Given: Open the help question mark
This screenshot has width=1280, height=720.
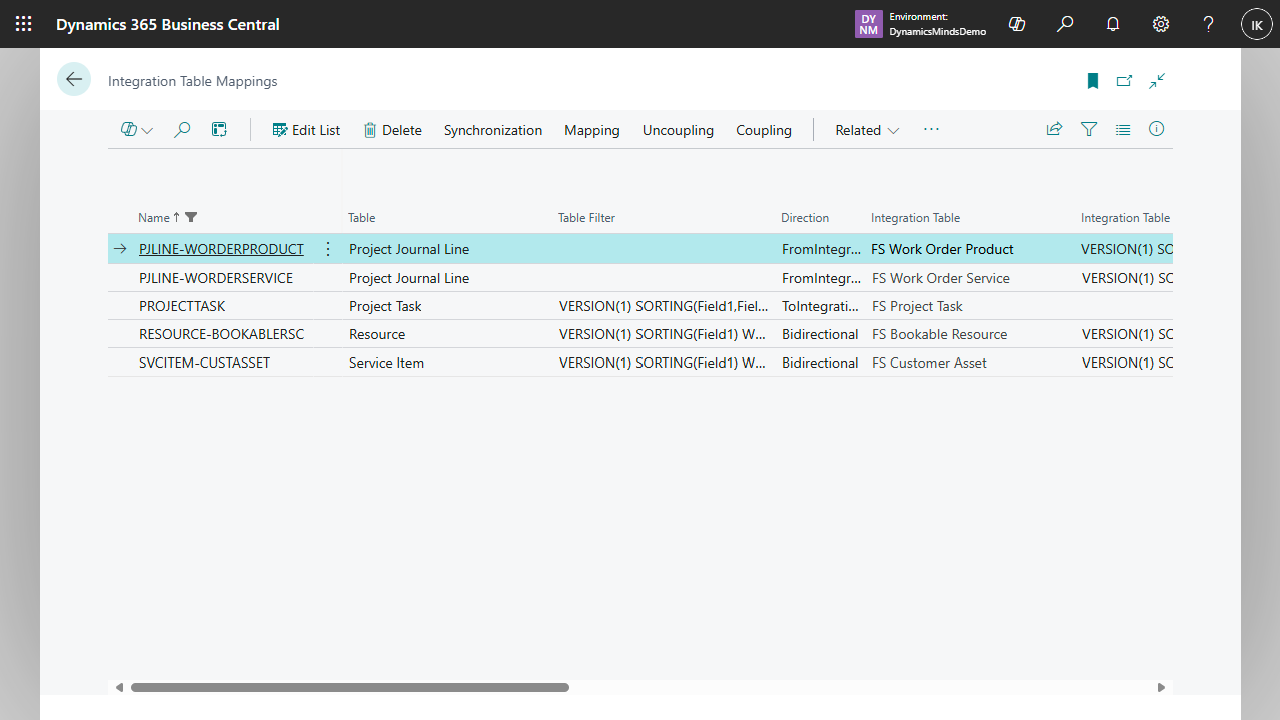Looking at the screenshot, I should point(1208,24).
